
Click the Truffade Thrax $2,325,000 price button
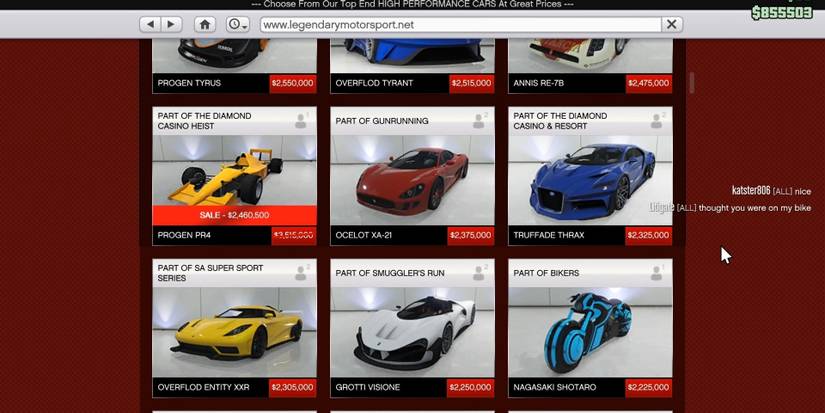coord(649,235)
